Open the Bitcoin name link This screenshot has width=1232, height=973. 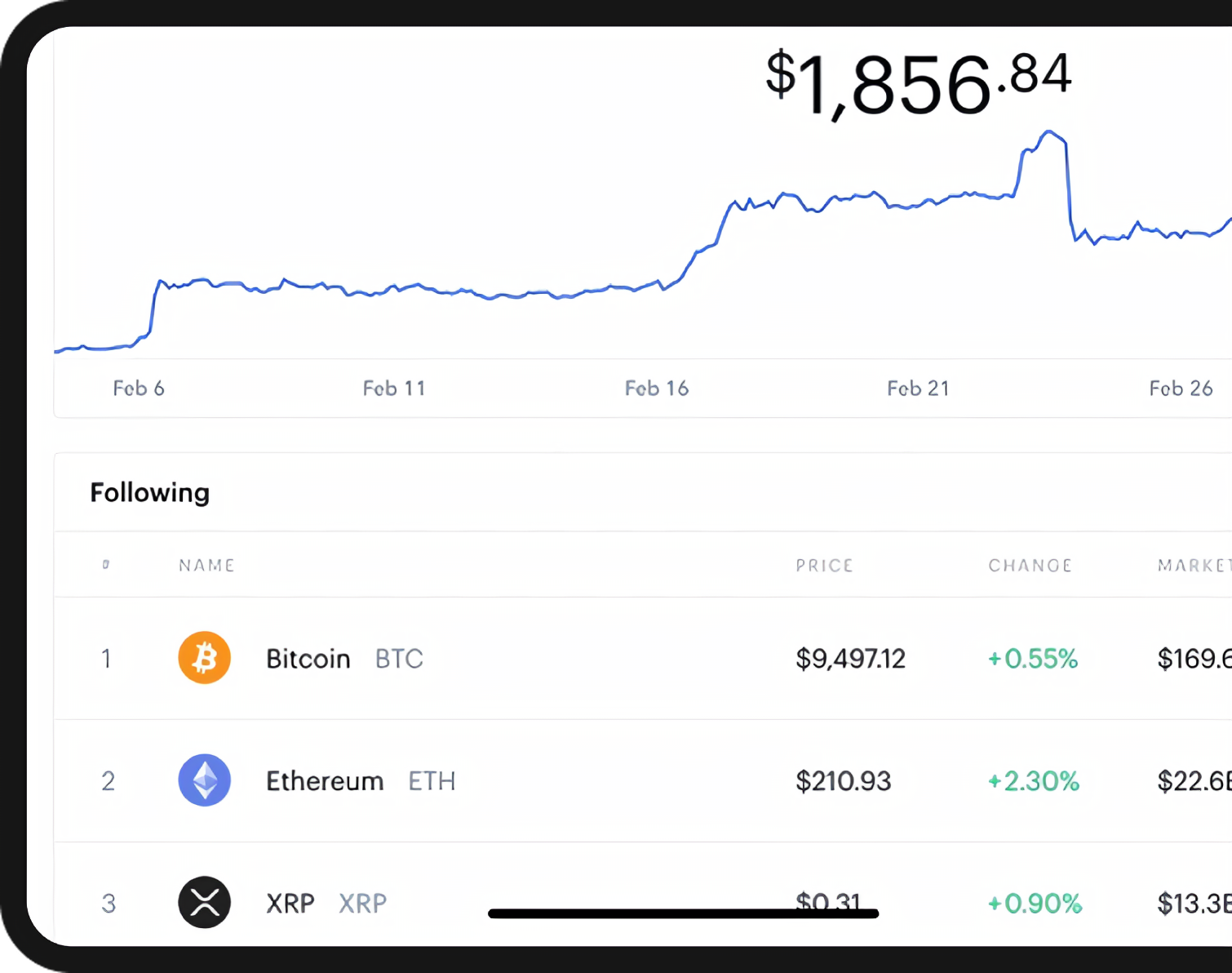click(x=308, y=659)
